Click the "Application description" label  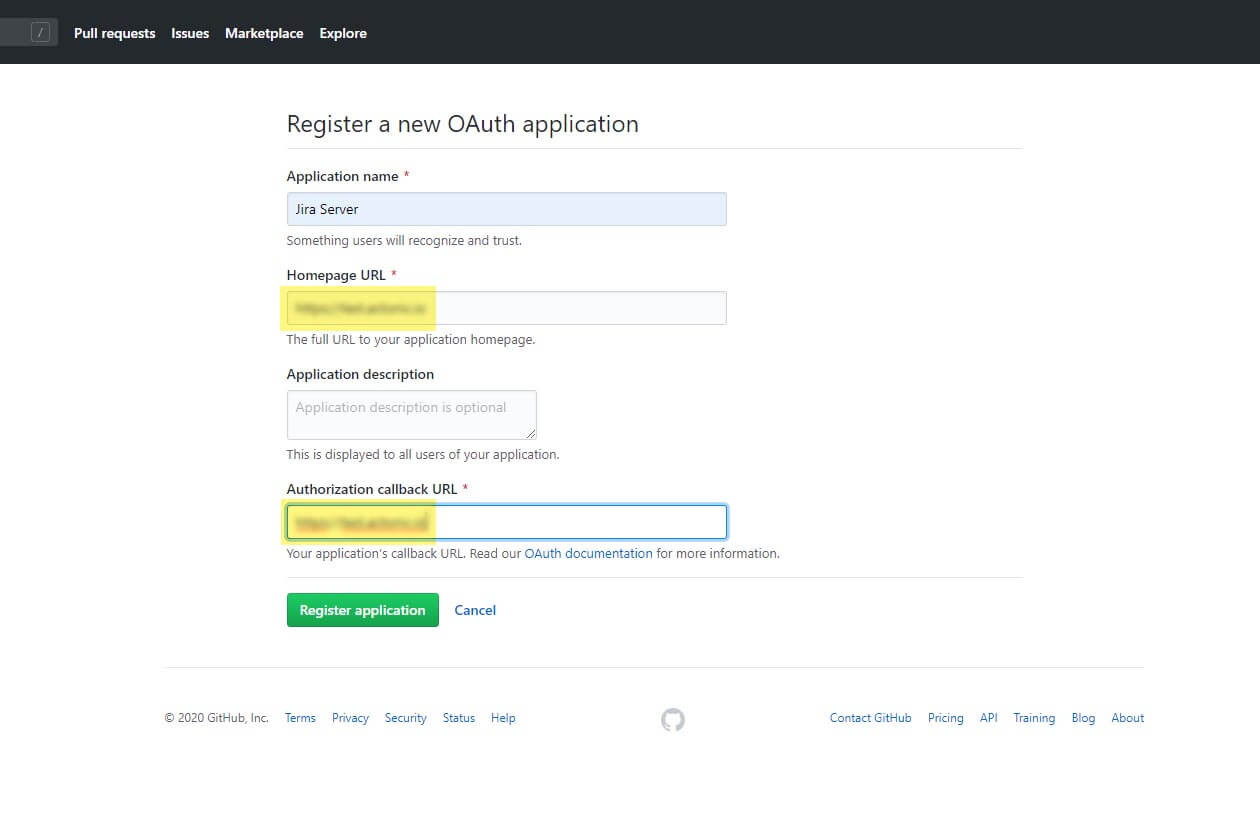360,374
